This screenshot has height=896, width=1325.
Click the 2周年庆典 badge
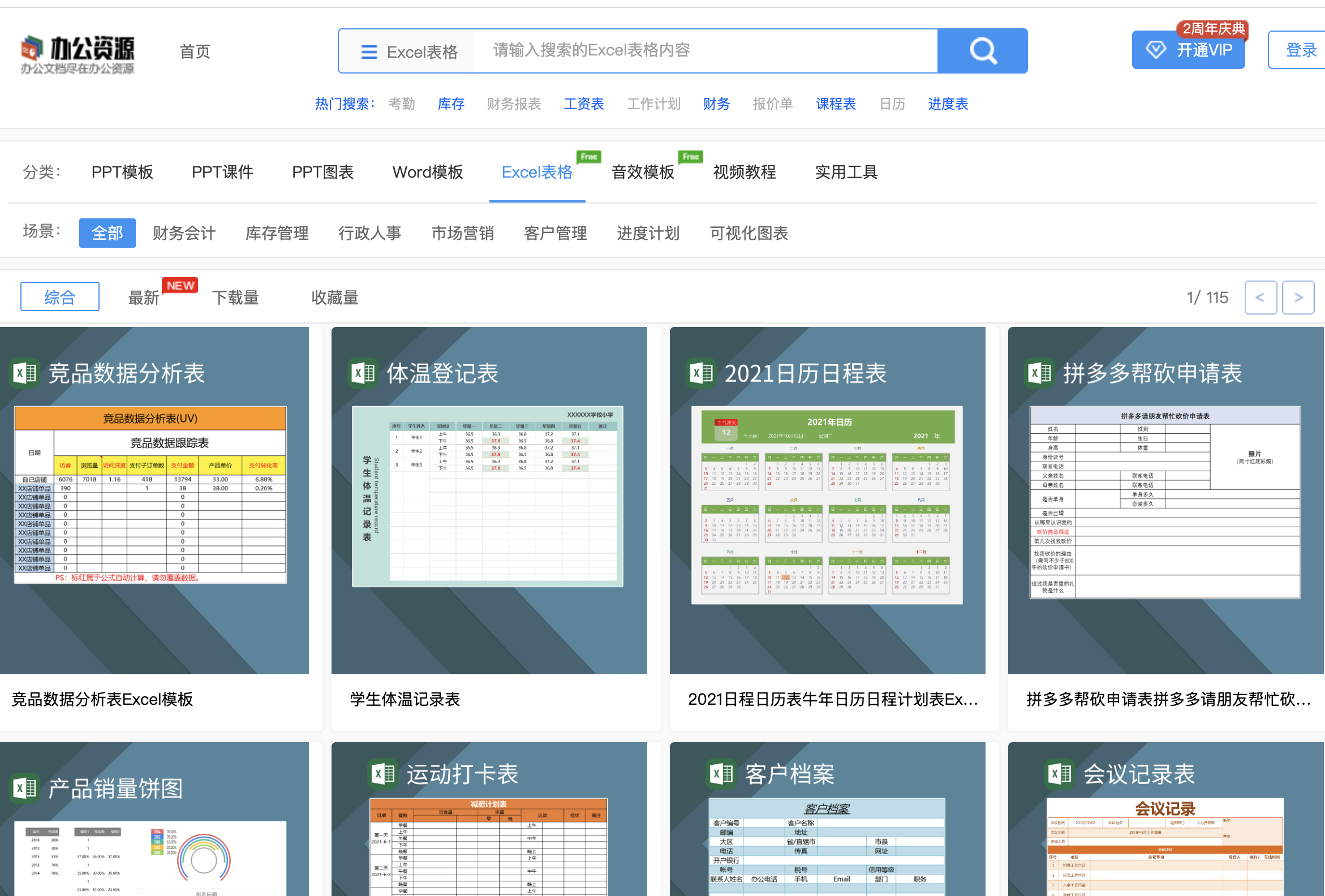click(1213, 28)
